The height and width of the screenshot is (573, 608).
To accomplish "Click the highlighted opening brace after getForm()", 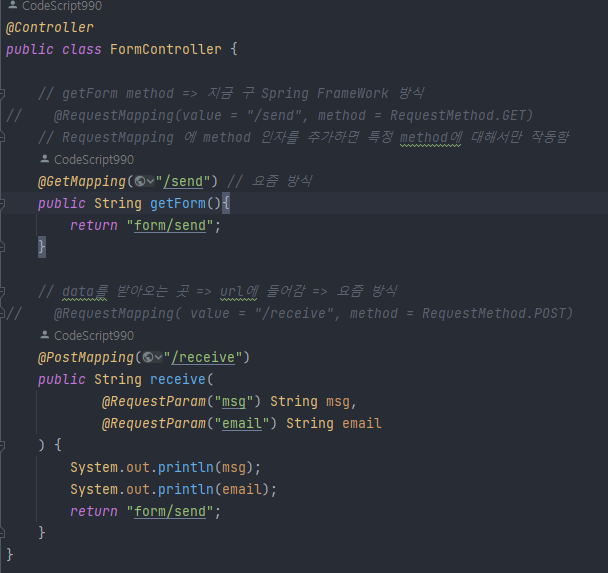I will (226, 204).
